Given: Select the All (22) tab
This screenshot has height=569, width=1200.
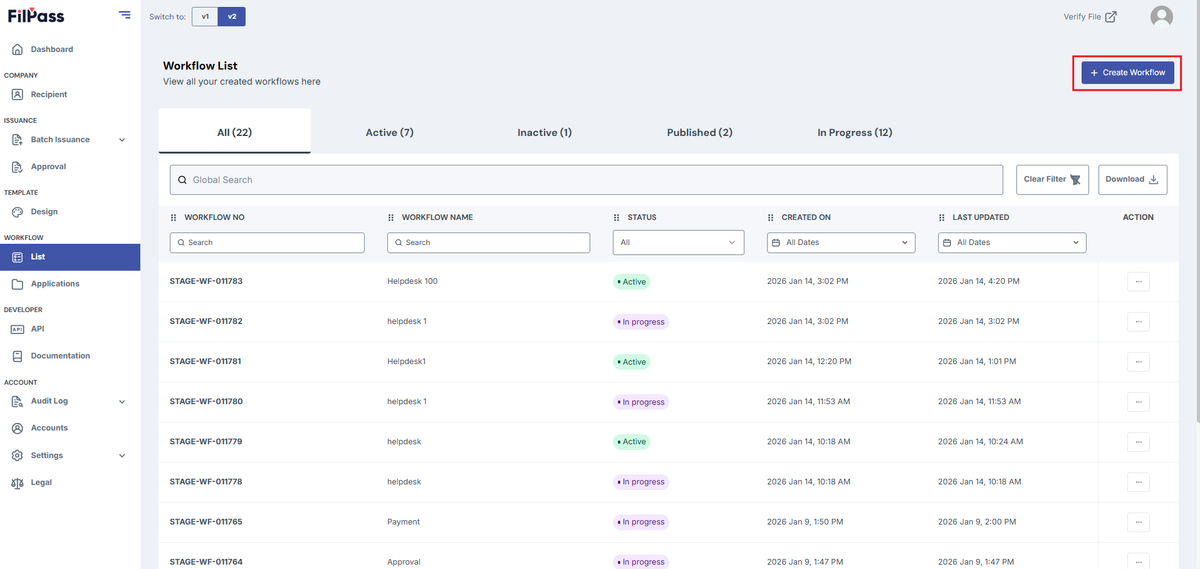Looking at the screenshot, I should coord(235,132).
